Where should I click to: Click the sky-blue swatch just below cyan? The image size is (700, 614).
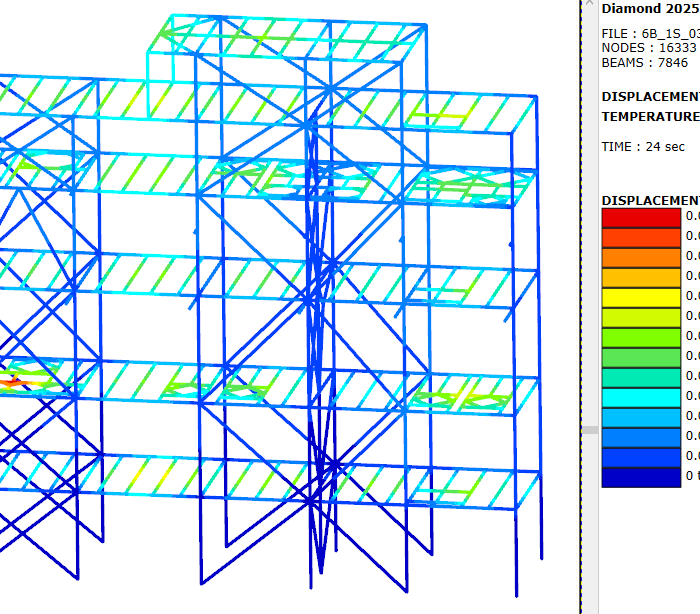[x=640, y=417]
